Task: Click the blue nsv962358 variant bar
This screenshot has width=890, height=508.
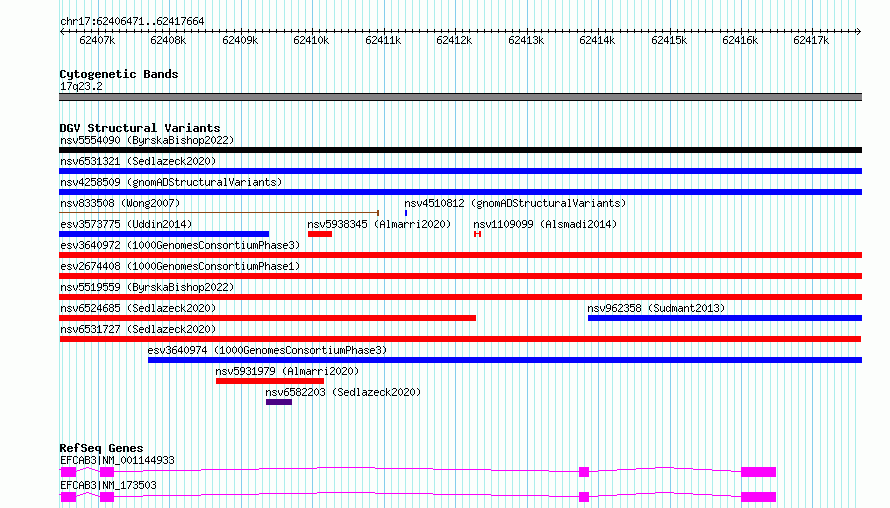Action: click(725, 318)
